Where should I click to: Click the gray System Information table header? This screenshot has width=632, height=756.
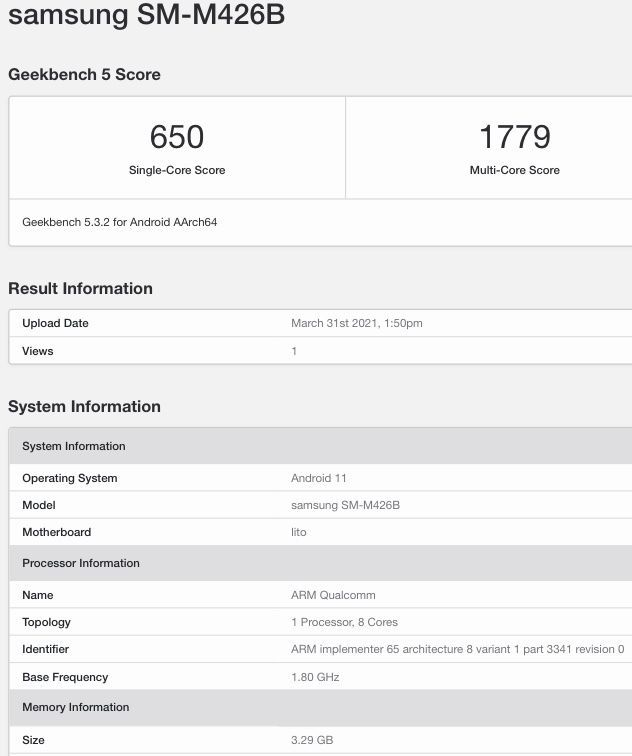coord(321,446)
